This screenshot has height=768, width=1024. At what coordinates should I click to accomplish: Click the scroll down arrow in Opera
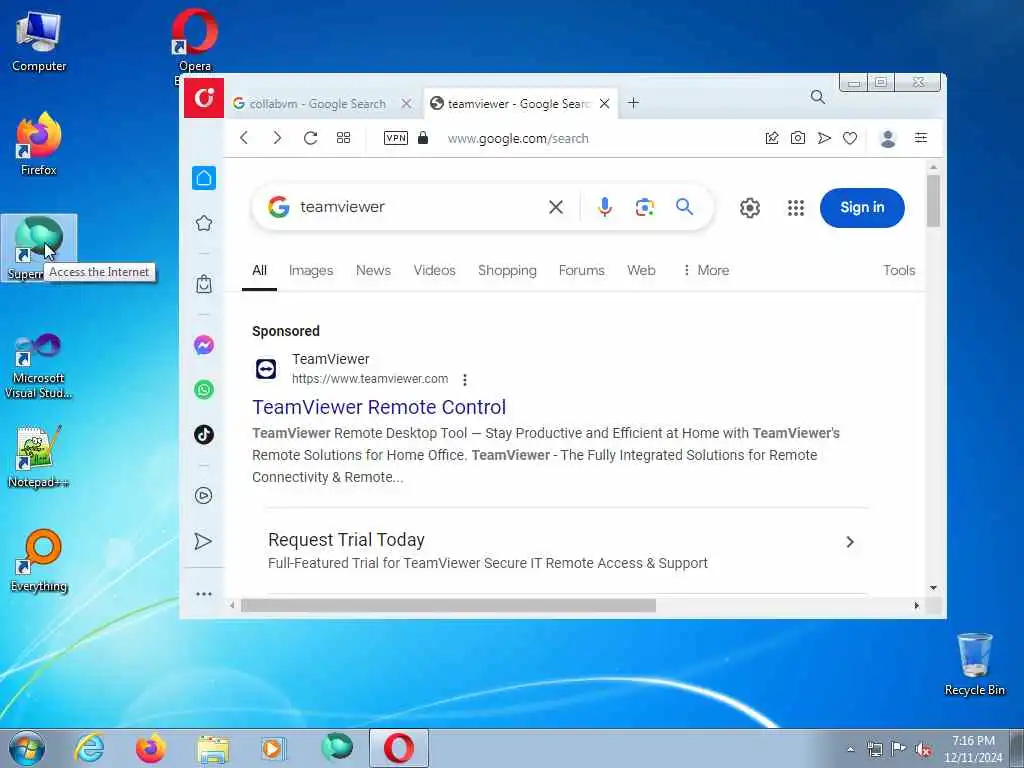pyautogui.click(x=933, y=588)
